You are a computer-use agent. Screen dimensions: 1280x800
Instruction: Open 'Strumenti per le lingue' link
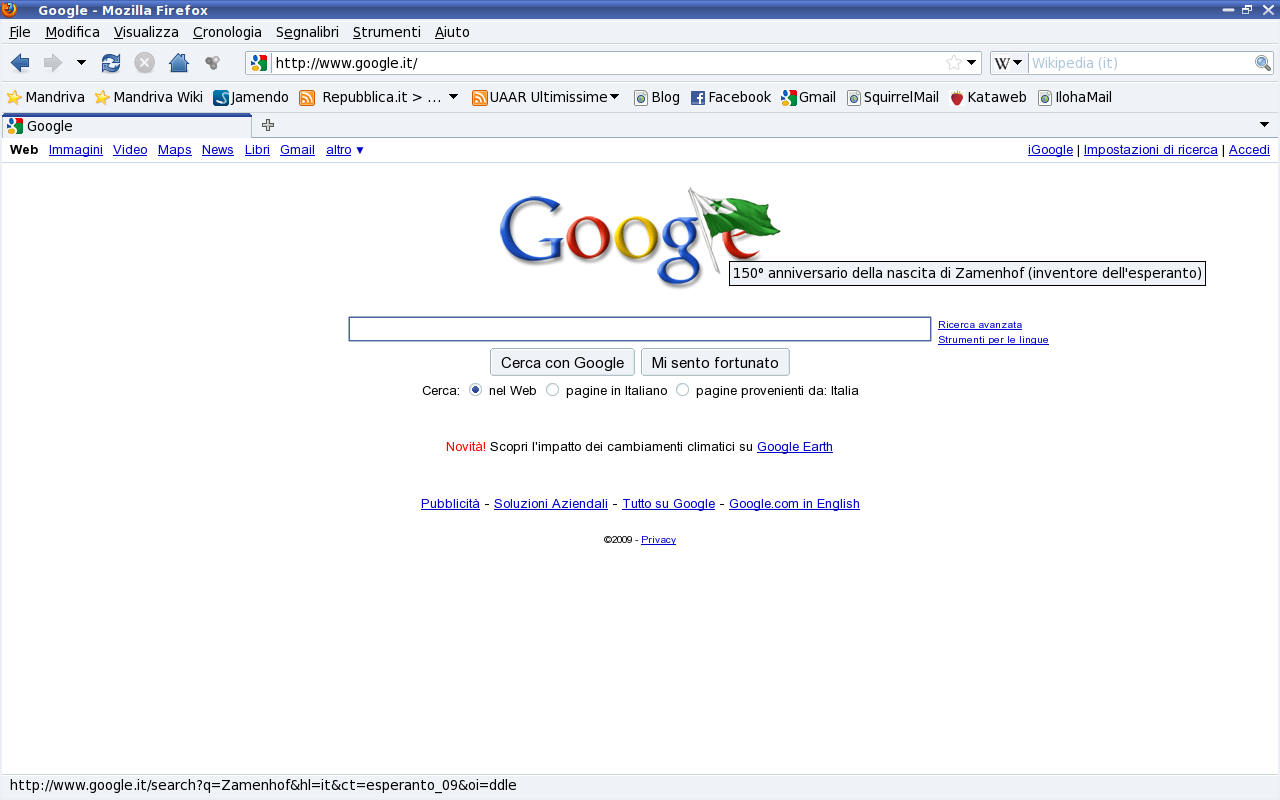(993, 340)
